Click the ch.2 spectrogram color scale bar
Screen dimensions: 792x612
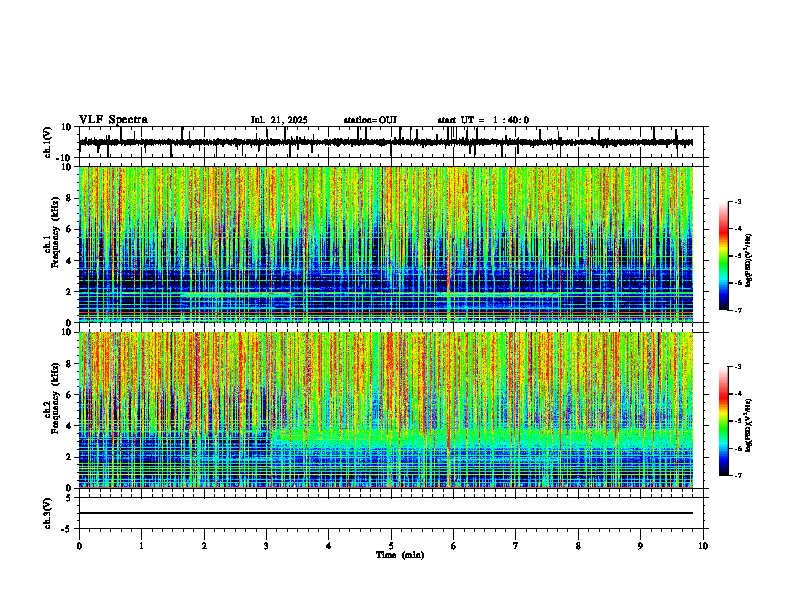point(724,421)
